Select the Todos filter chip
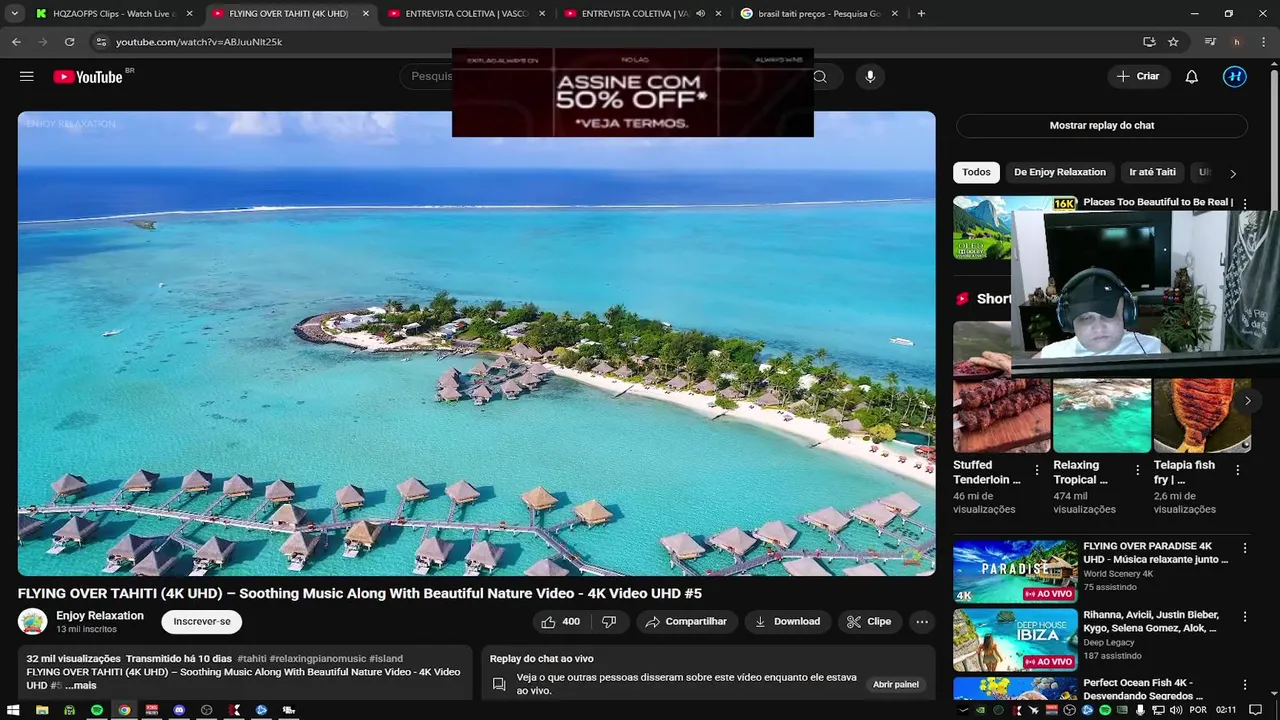1280x720 pixels. [x=976, y=172]
